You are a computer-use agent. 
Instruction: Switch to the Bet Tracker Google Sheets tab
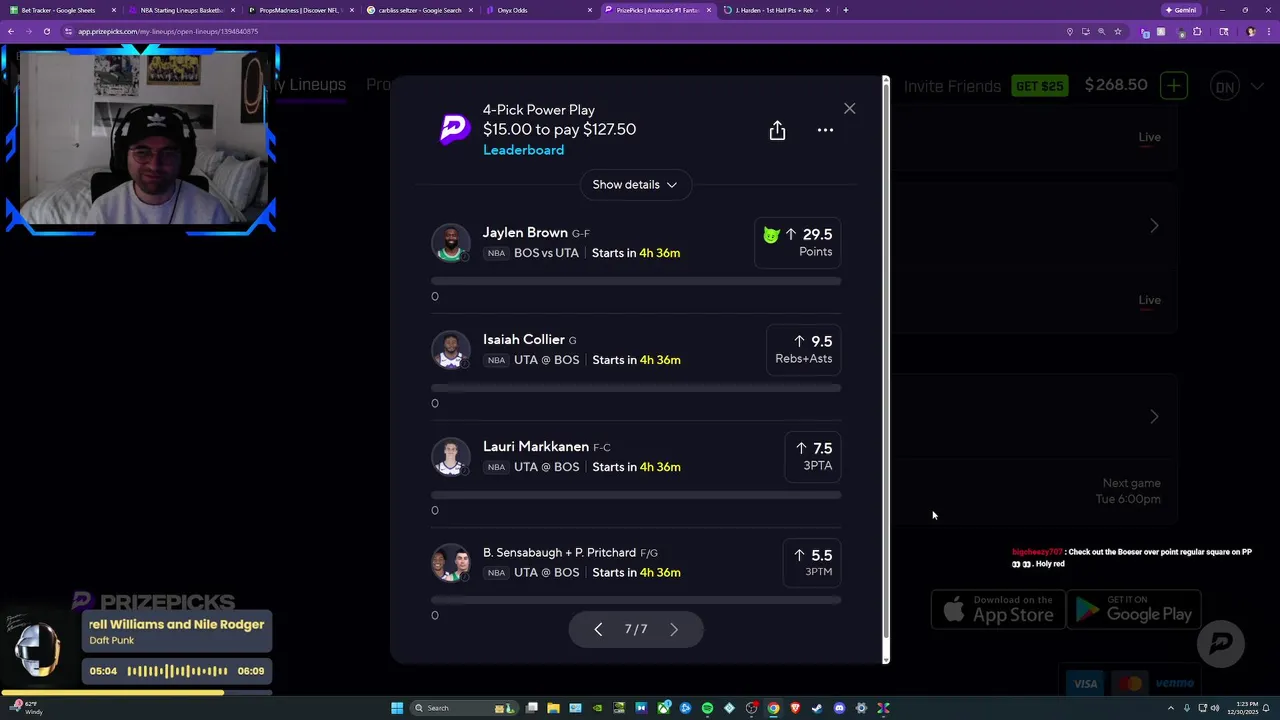click(62, 10)
